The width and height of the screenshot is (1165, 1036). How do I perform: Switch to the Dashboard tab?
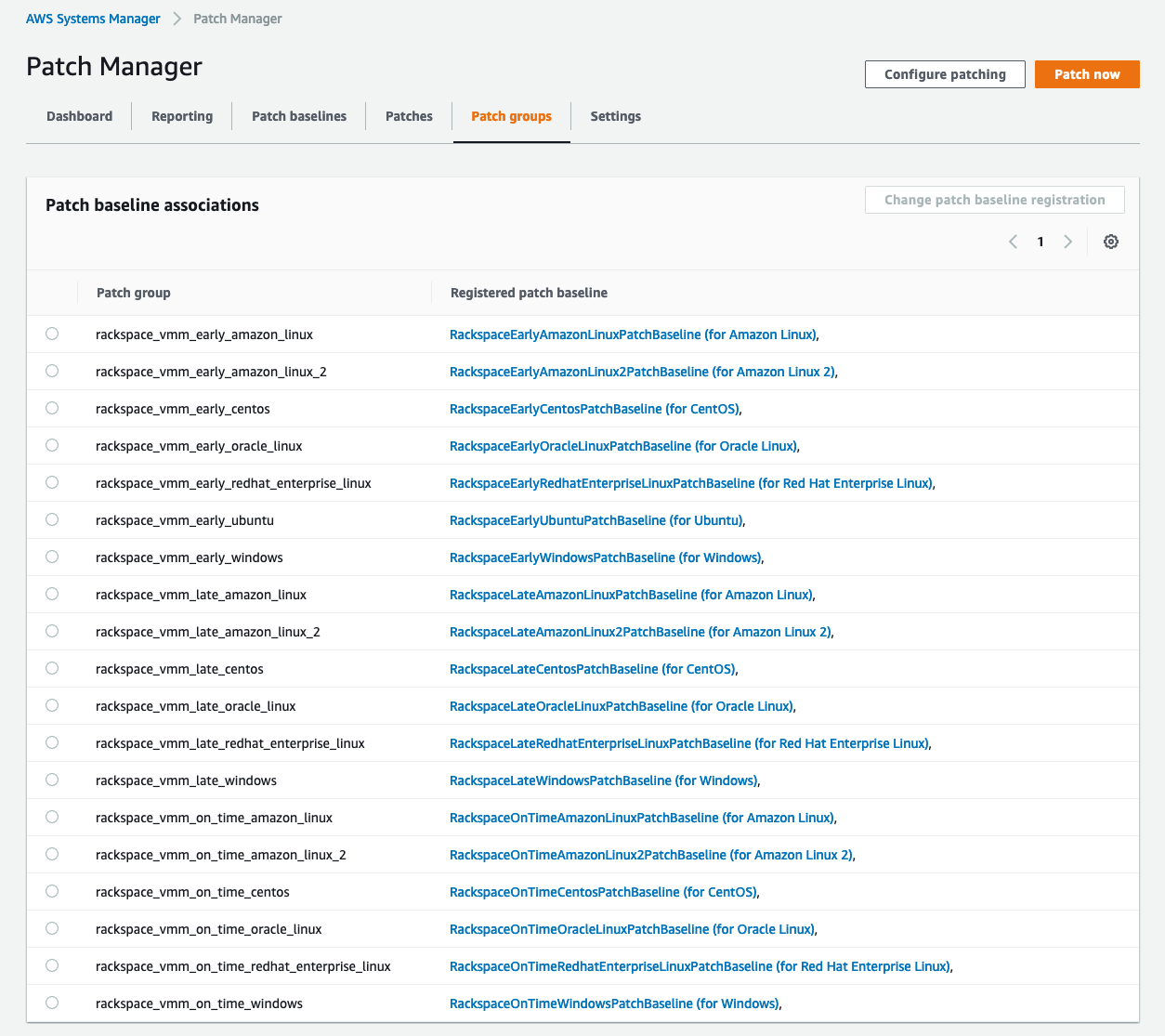click(79, 116)
